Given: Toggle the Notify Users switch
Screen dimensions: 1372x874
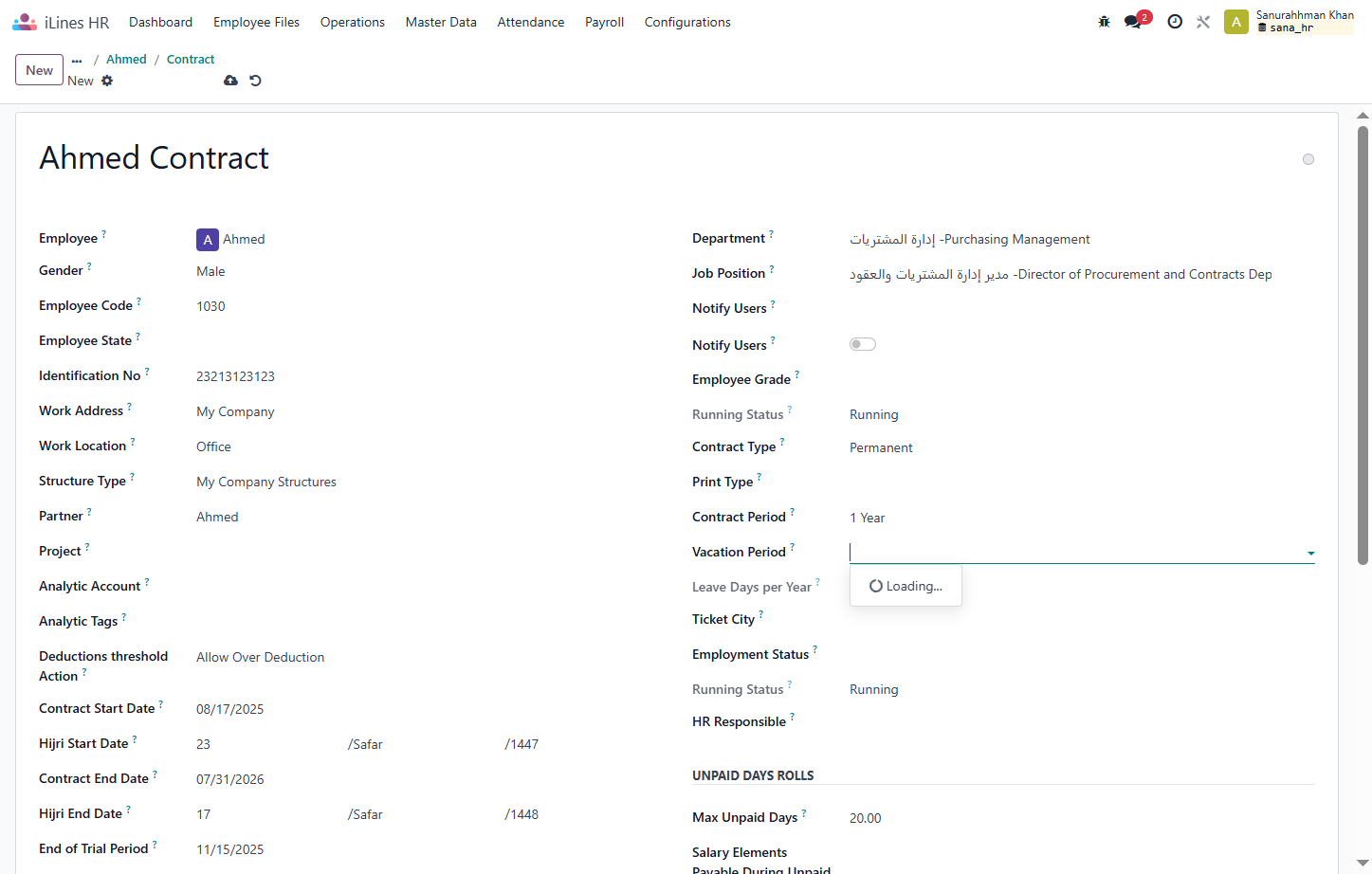Looking at the screenshot, I should click(x=862, y=344).
